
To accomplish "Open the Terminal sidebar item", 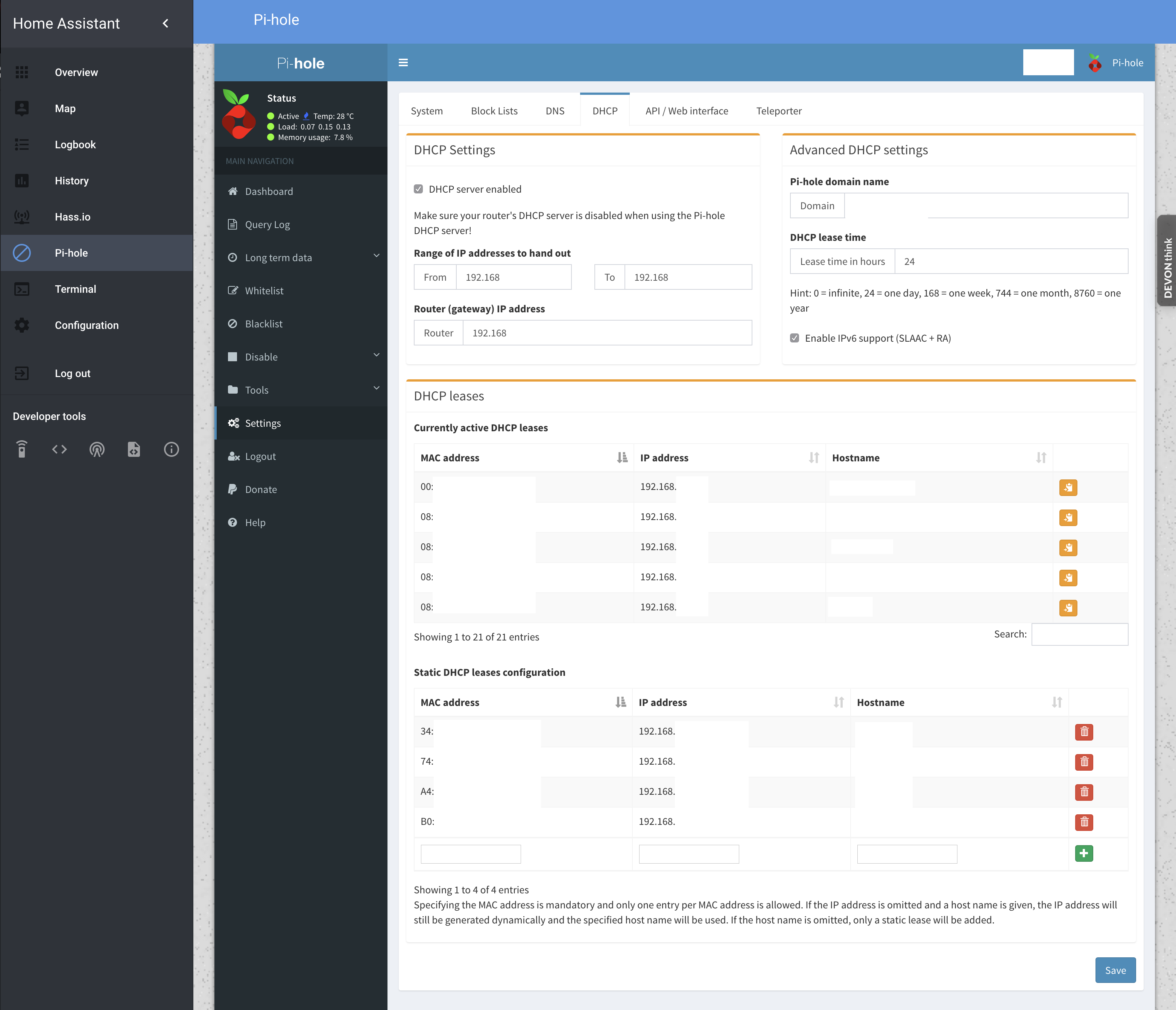I will coord(76,289).
